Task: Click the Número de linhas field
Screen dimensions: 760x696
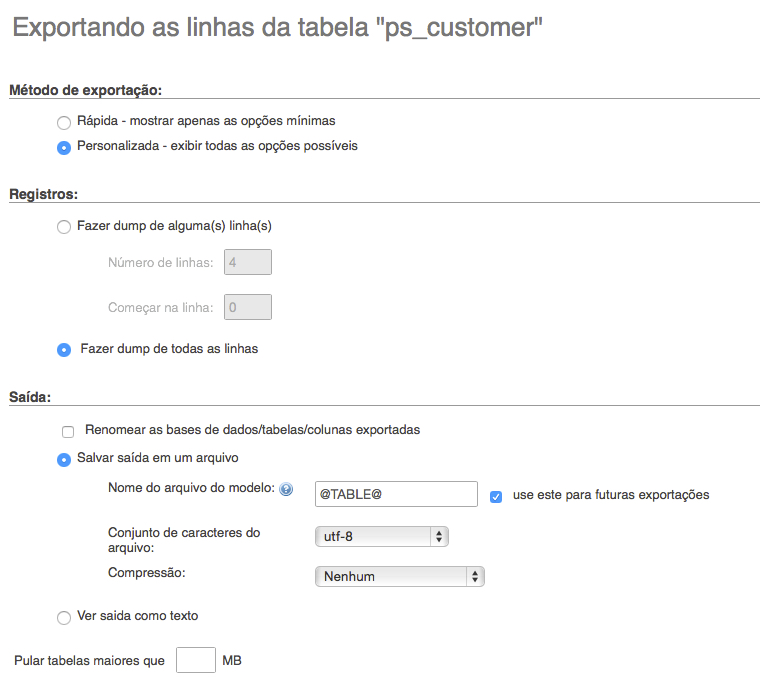Action: point(248,262)
